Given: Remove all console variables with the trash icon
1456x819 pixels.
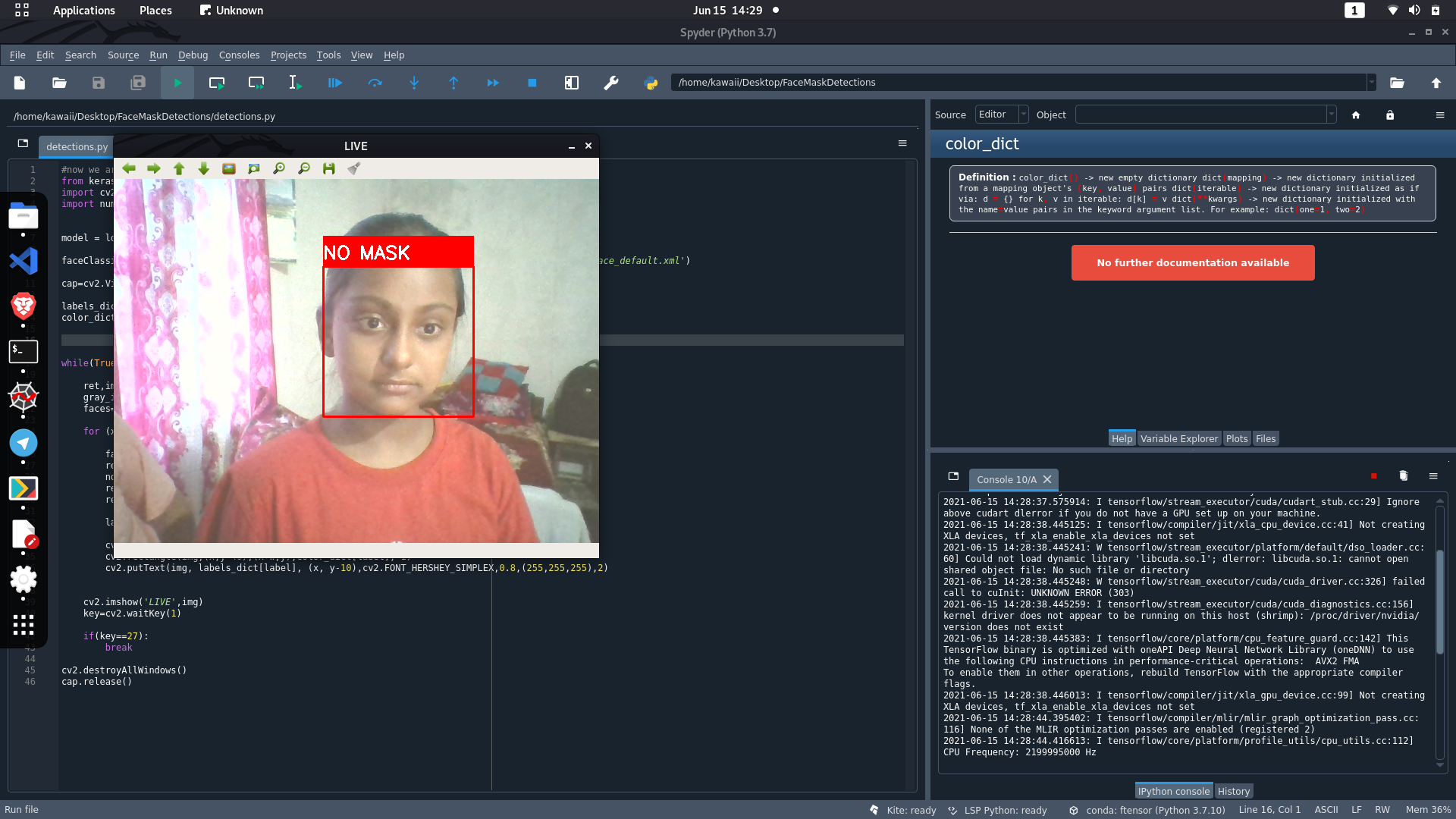Looking at the screenshot, I should (x=1403, y=476).
